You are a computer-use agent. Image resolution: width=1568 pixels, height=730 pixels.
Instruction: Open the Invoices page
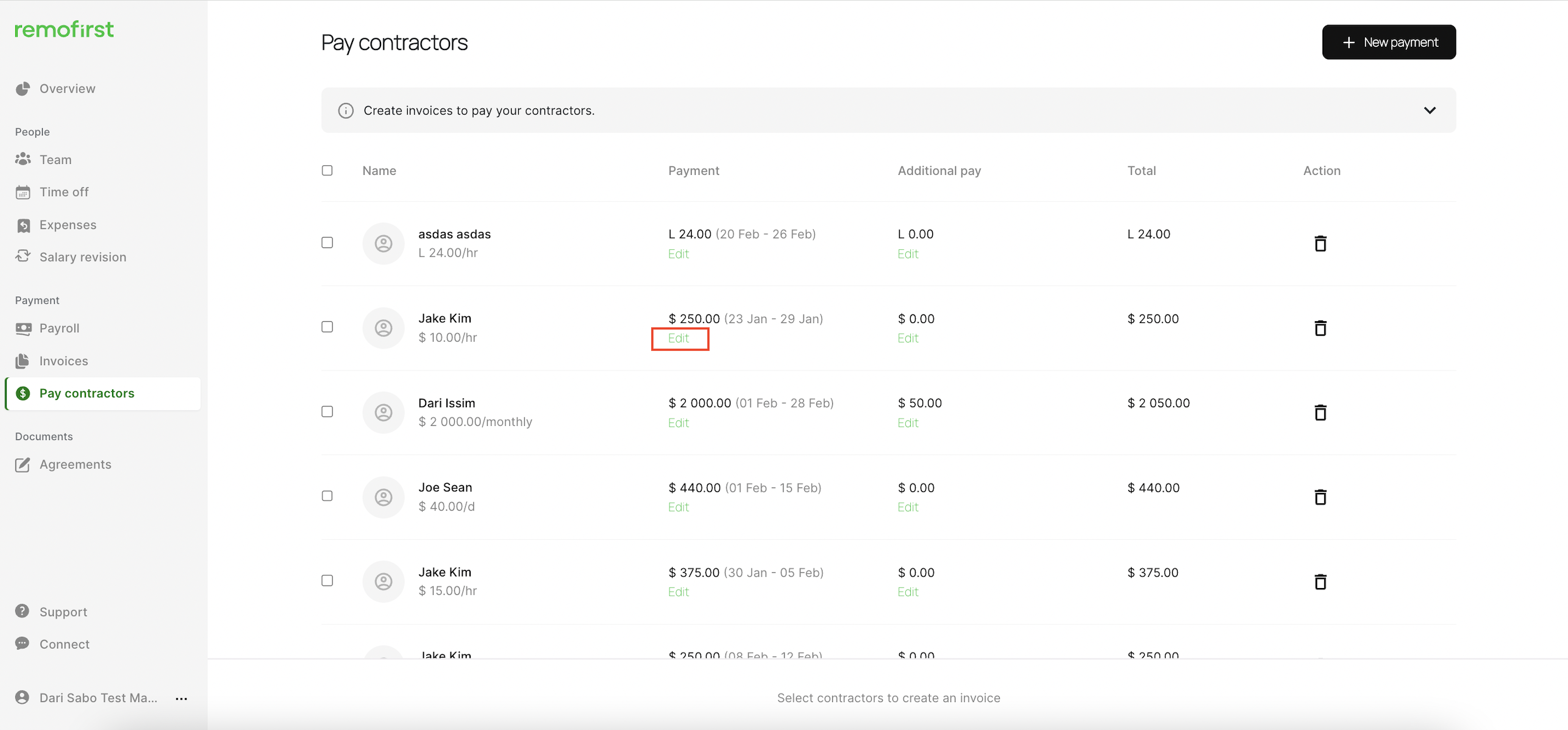pos(63,361)
